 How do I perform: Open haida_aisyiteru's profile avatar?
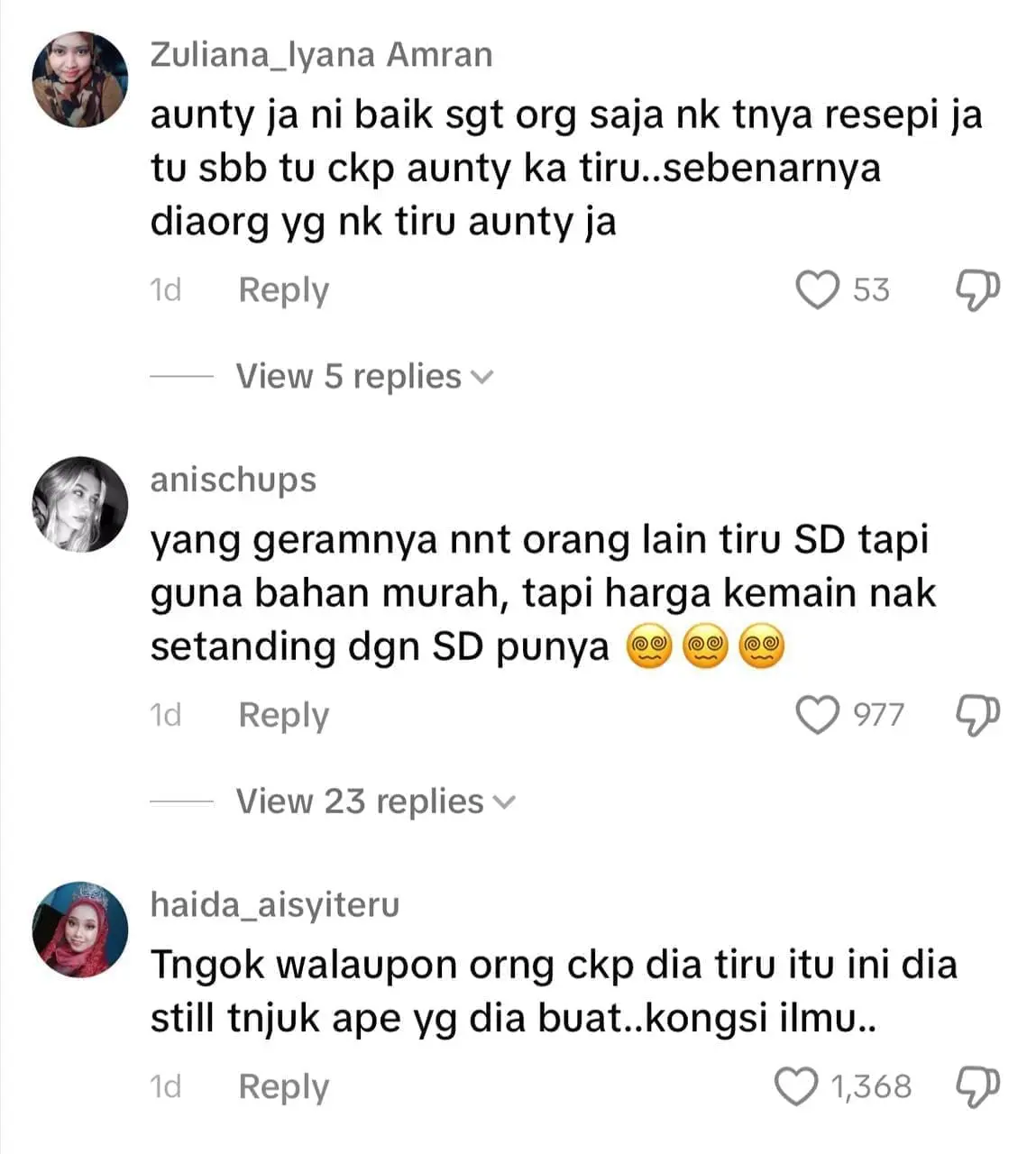pyautogui.click(x=80, y=929)
